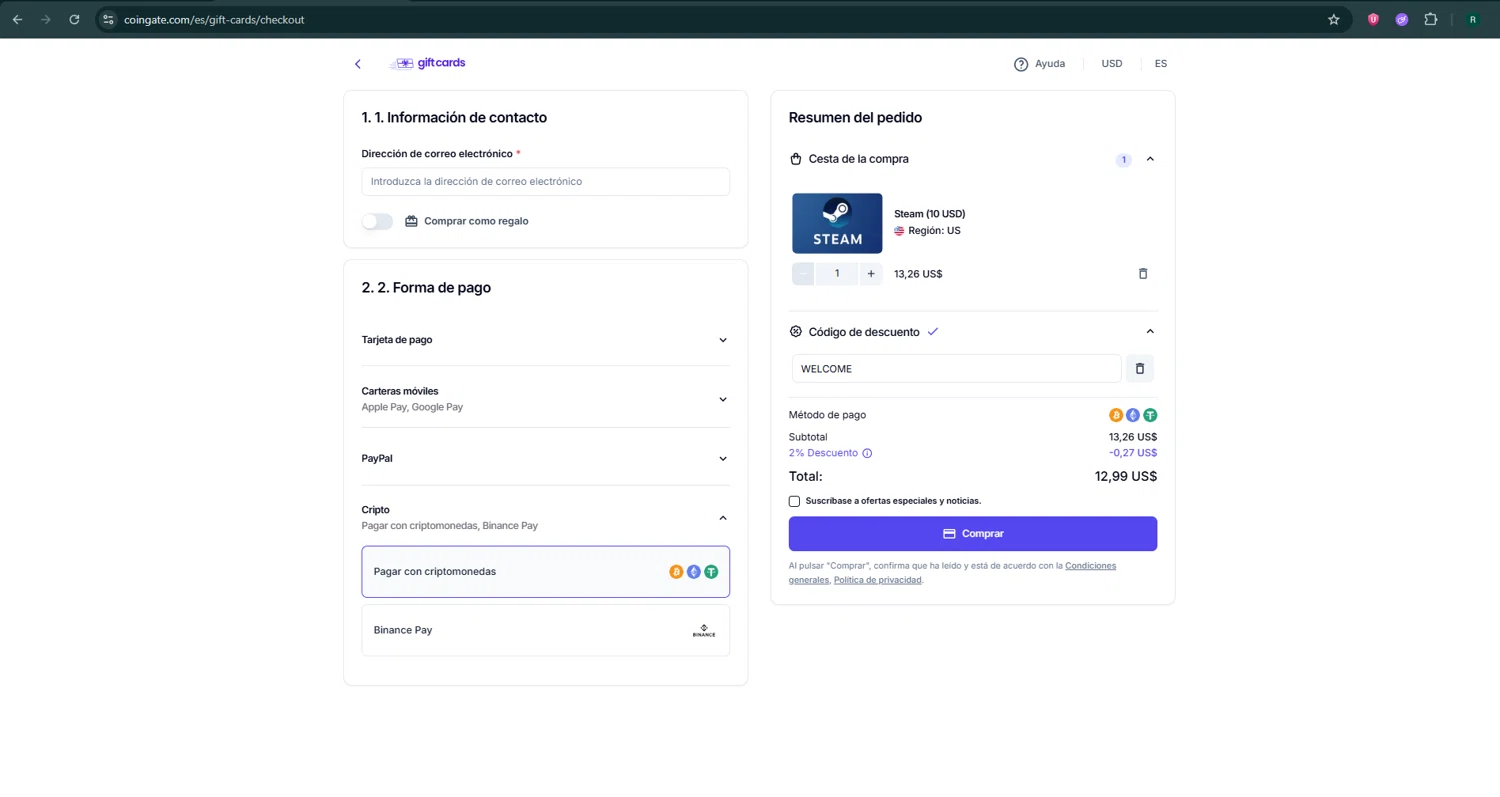Click the purple Comprar button

973,534
